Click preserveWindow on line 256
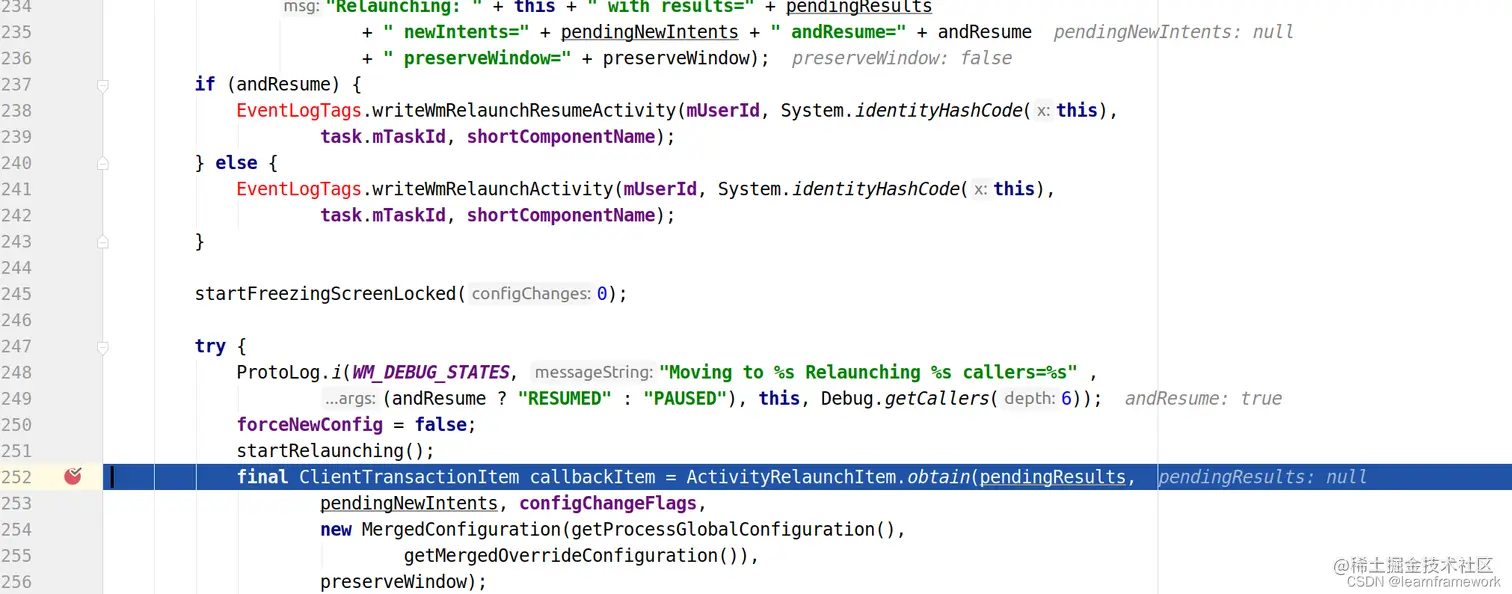Viewport: 1512px width, 594px height. 393,581
